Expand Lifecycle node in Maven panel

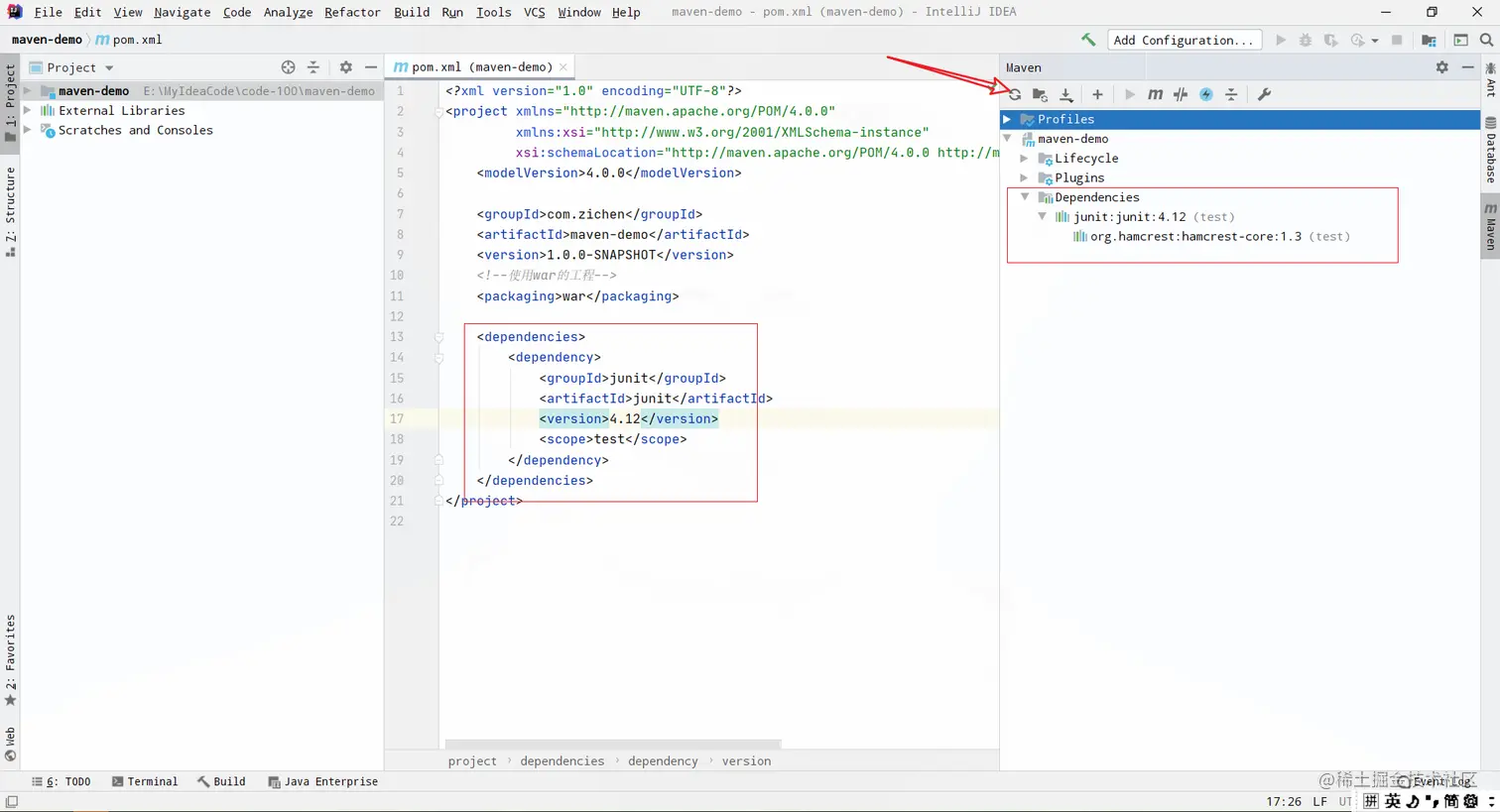click(x=1025, y=159)
